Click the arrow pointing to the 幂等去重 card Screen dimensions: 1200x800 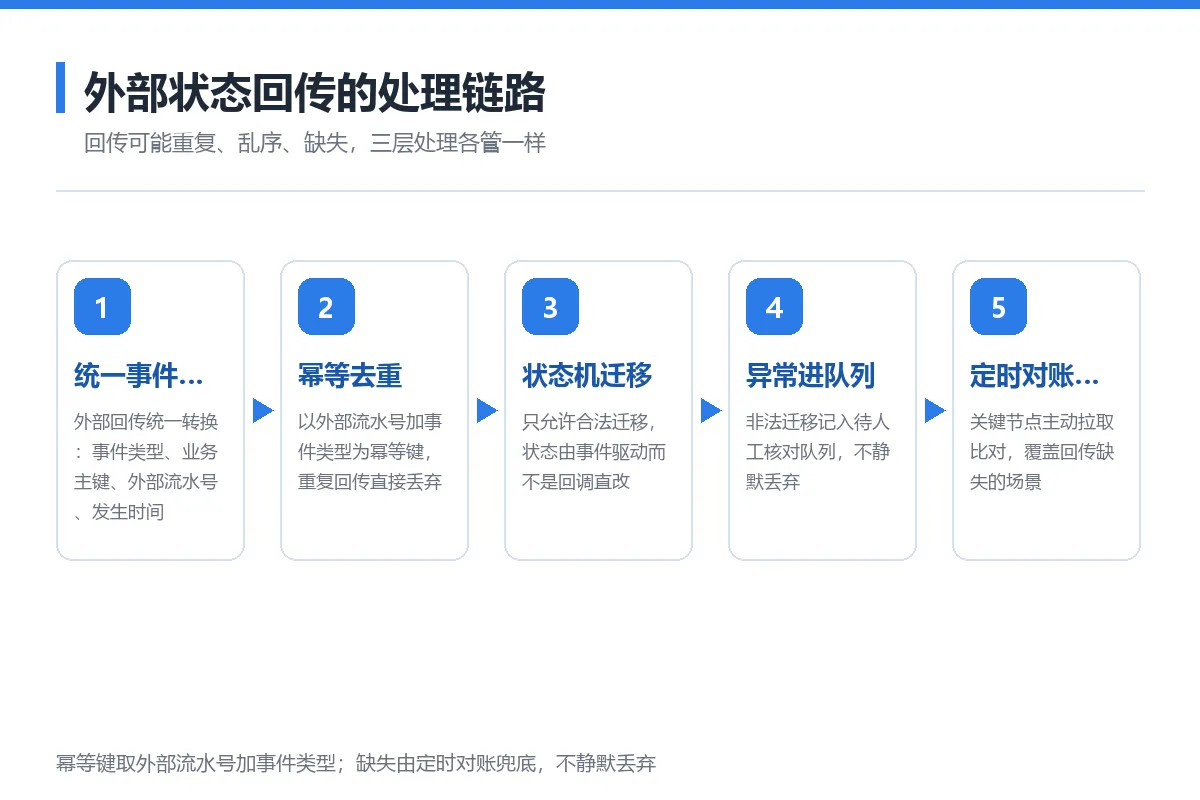263,411
